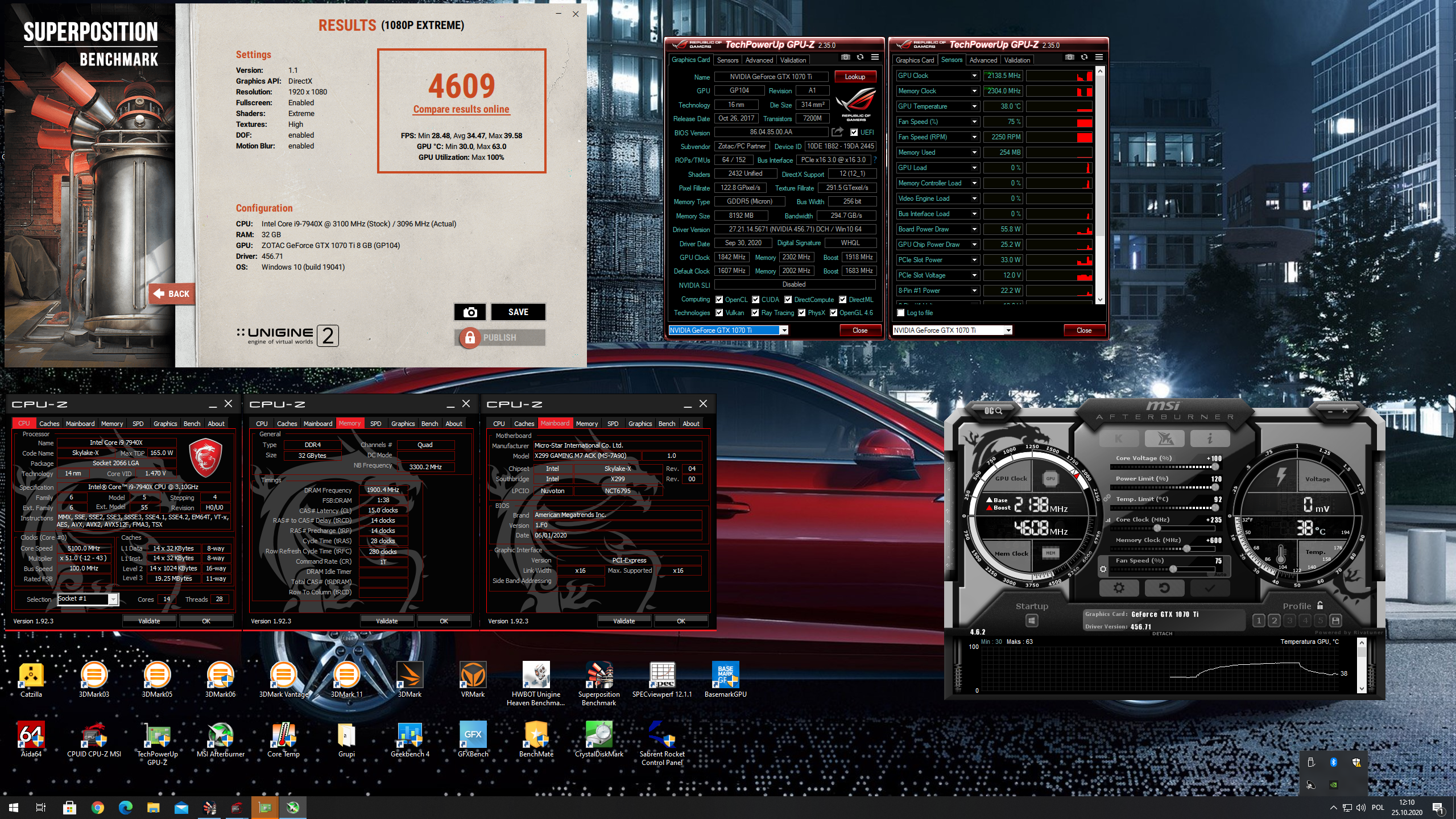
Task: Select Afterburner profile slot 1
Action: 1259,621
